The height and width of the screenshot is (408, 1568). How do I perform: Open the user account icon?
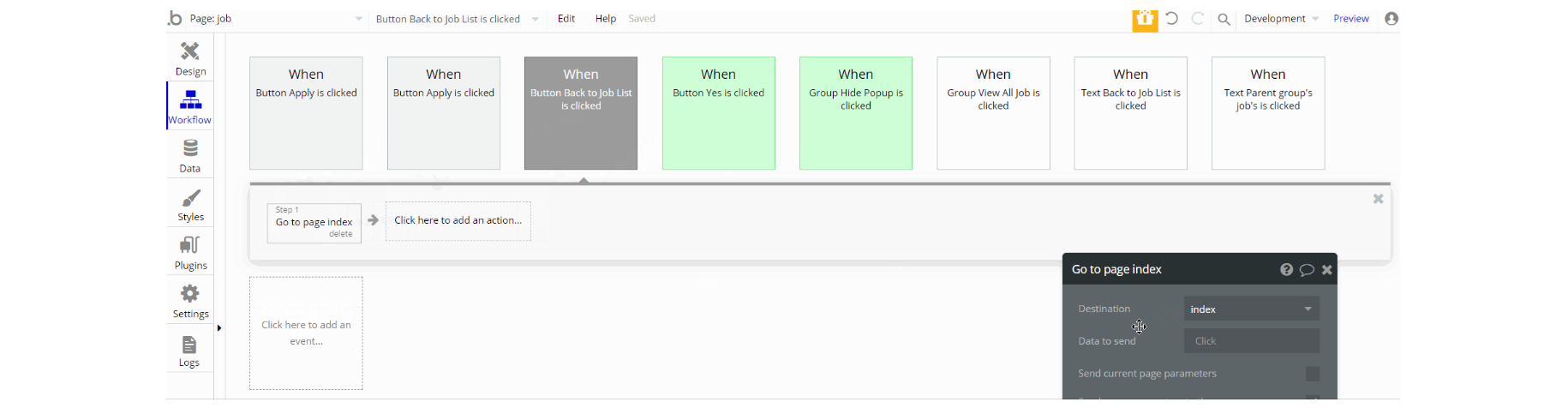coord(1391,19)
